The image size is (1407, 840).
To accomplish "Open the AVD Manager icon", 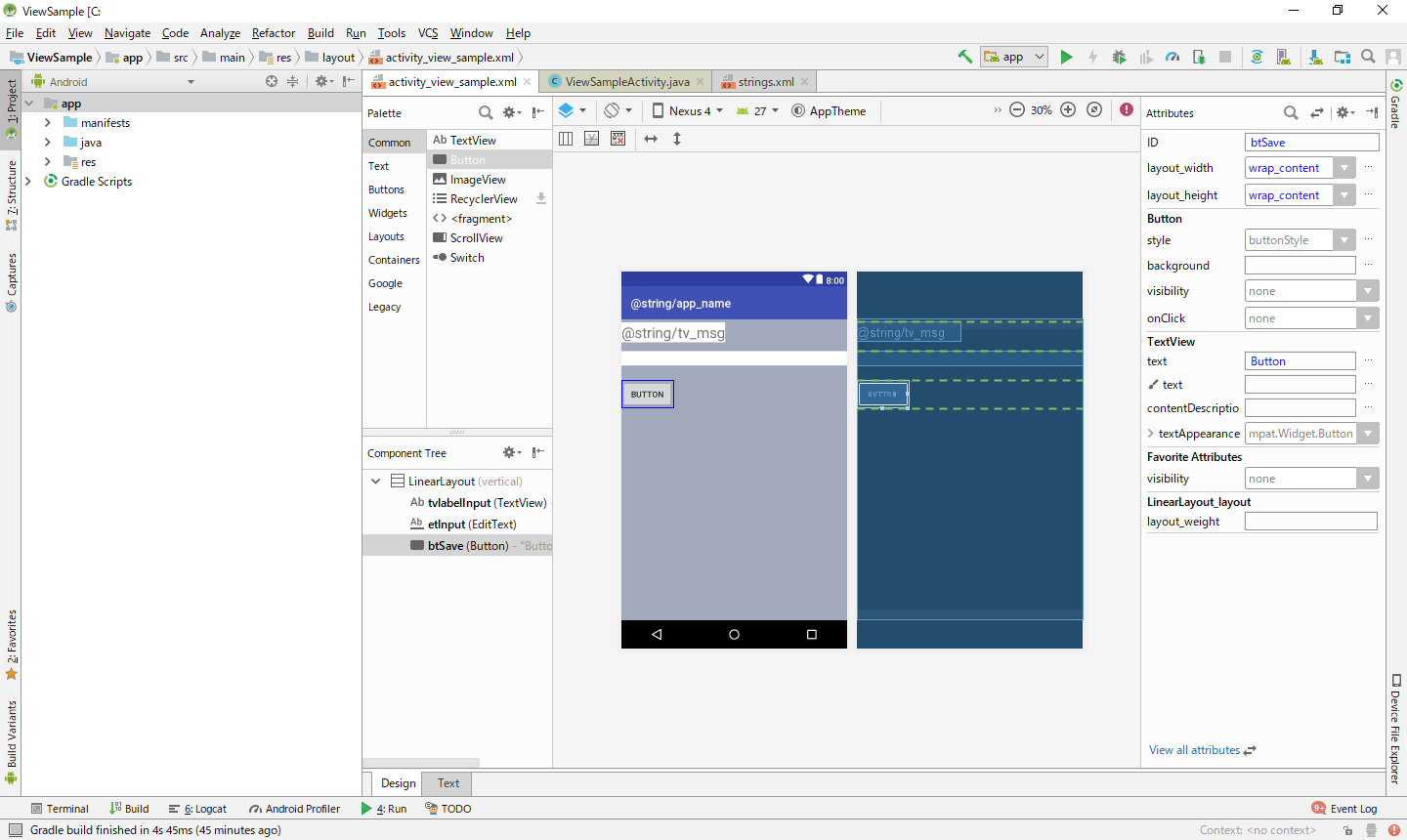I will 1284,57.
